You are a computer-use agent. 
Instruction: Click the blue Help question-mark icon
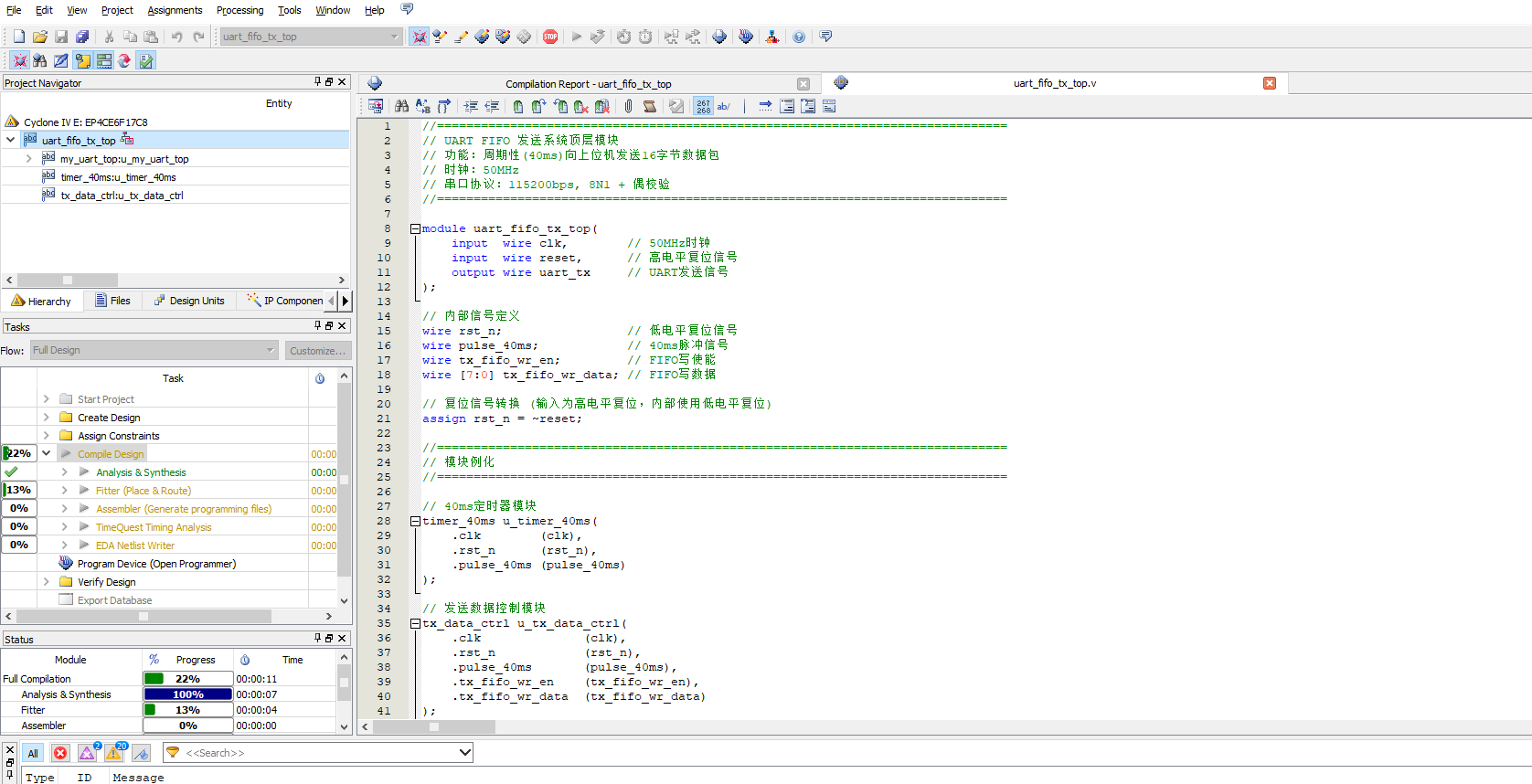(x=799, y=37)
